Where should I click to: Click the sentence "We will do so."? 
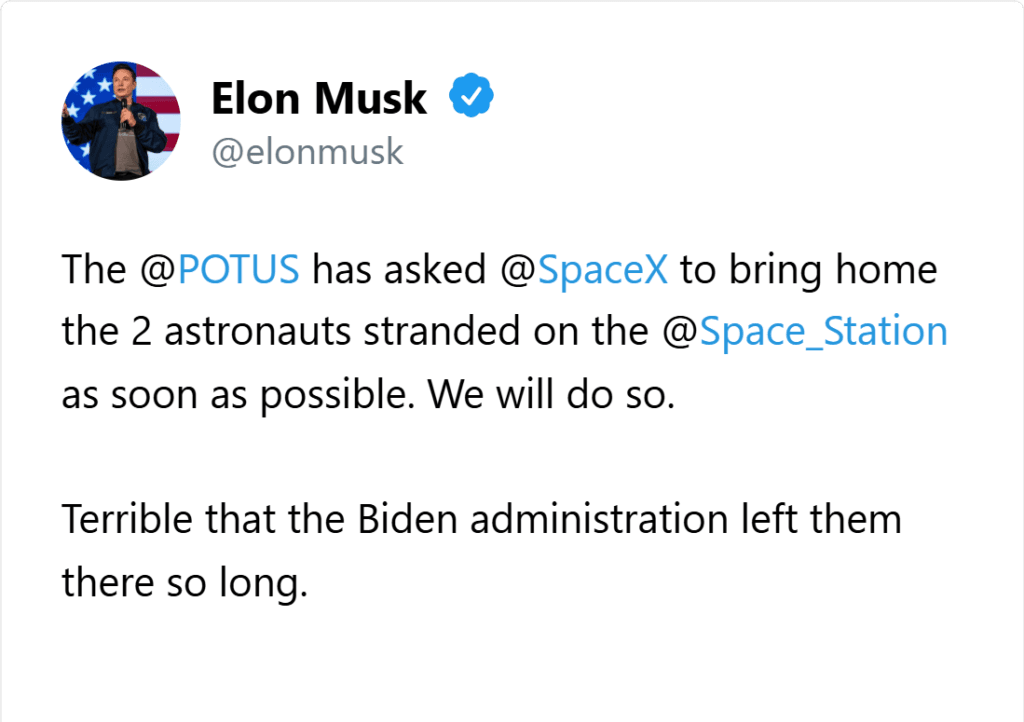click(x=552, y=394)
